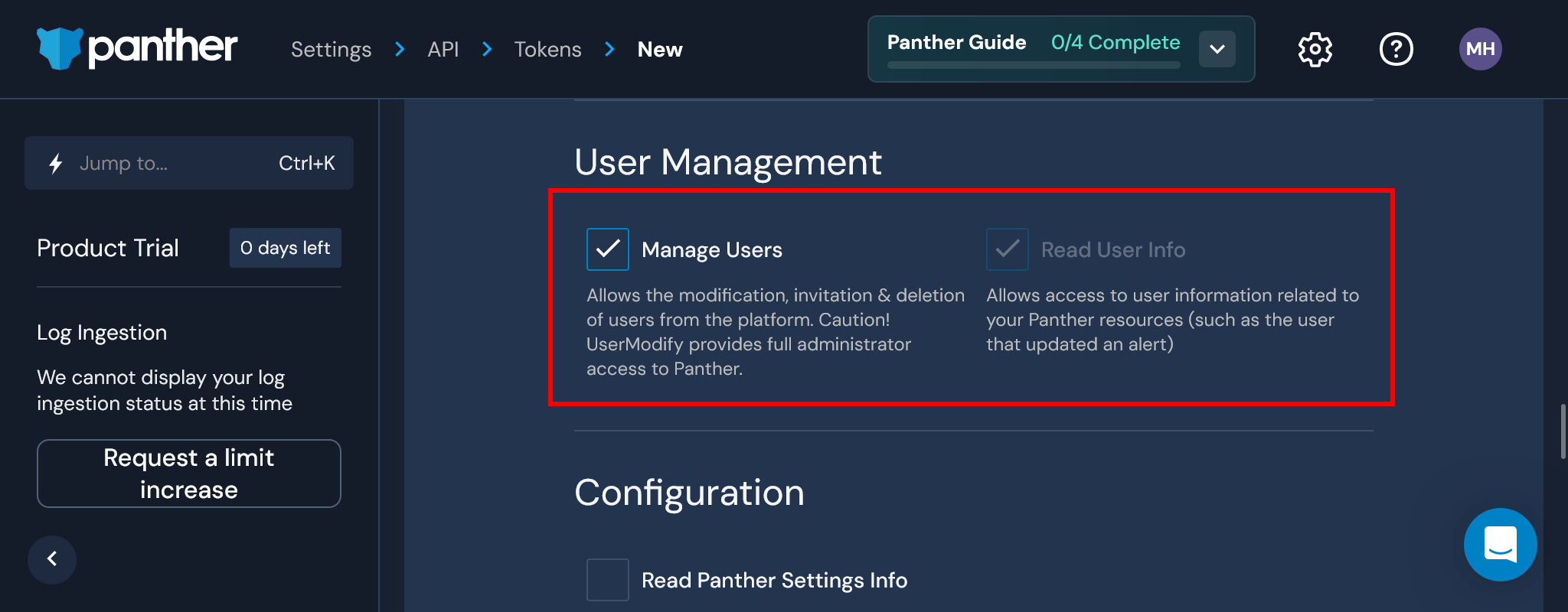Click chevron between Tokens and New

click(x=609, y=50)
